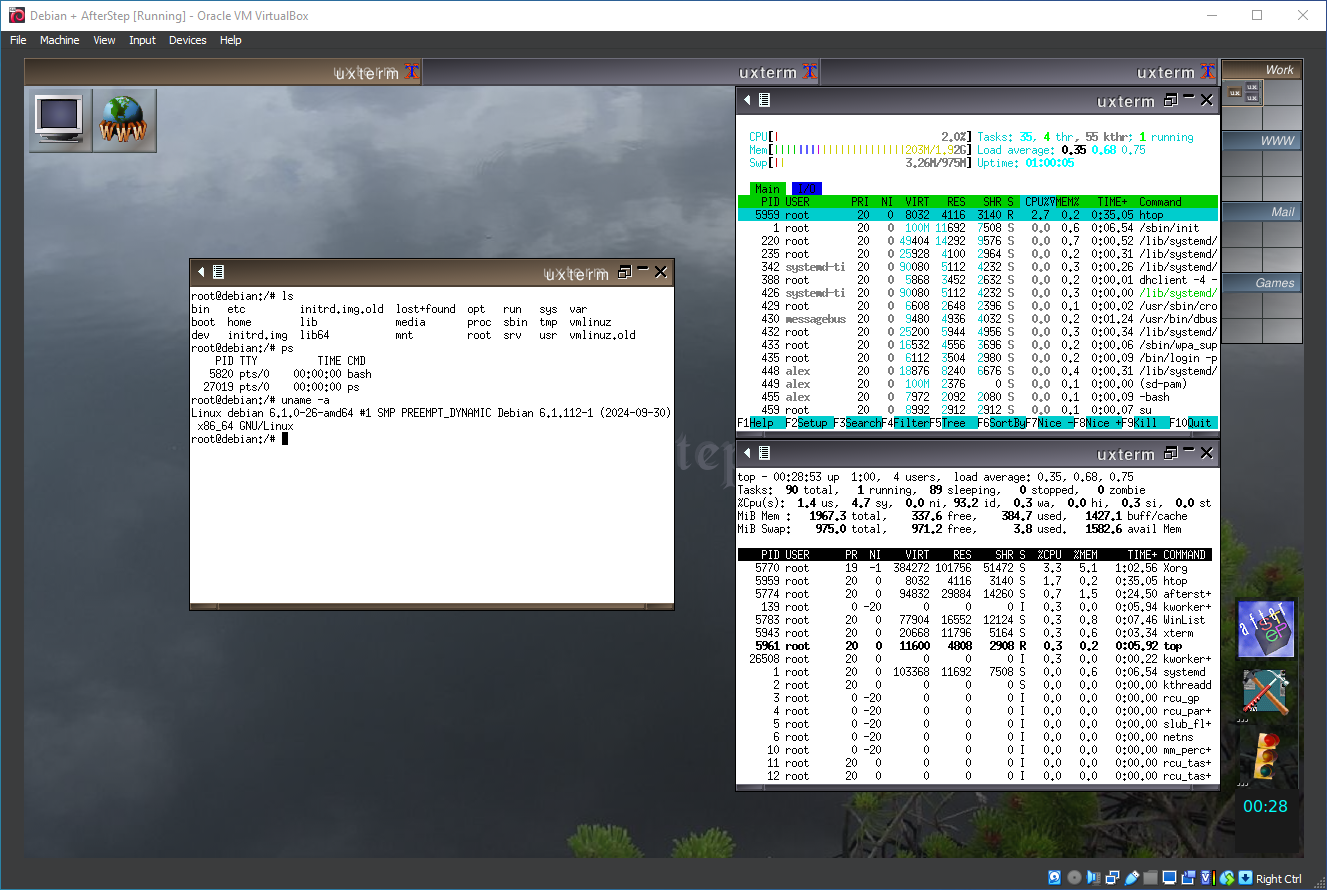Click the optical disc status bar icon
The width and height of the screenshot is (1327, 890).
1074,878
